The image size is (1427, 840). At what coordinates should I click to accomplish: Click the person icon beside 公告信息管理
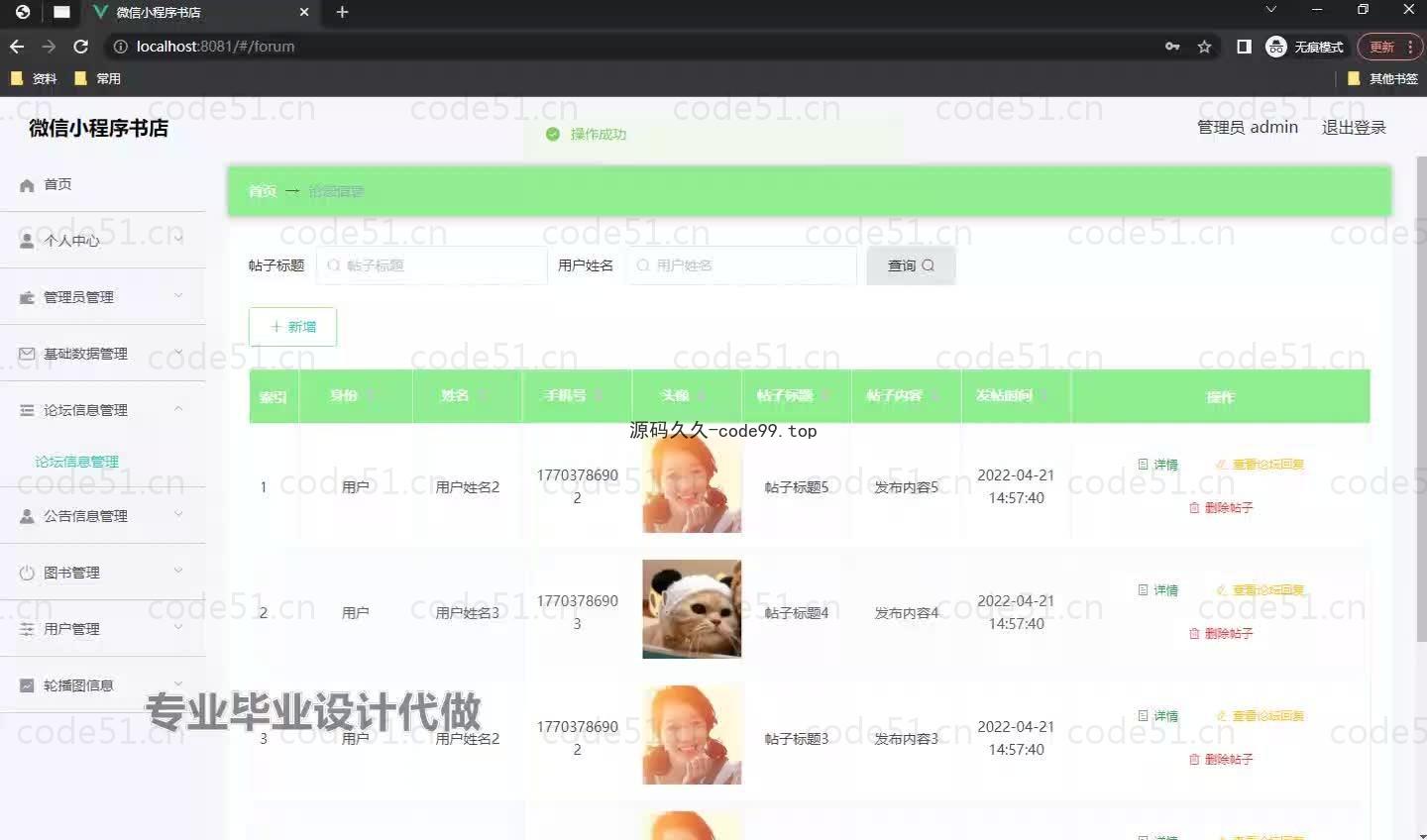pos(27,516)
